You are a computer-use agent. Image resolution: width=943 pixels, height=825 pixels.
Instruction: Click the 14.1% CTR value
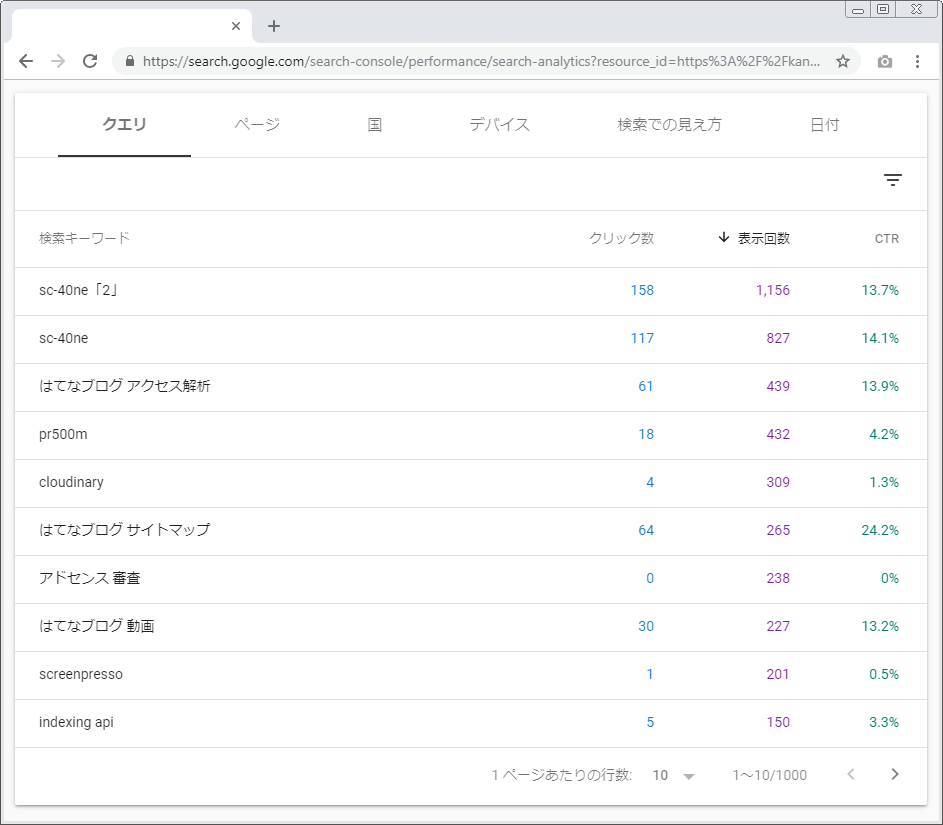point(880,339)
